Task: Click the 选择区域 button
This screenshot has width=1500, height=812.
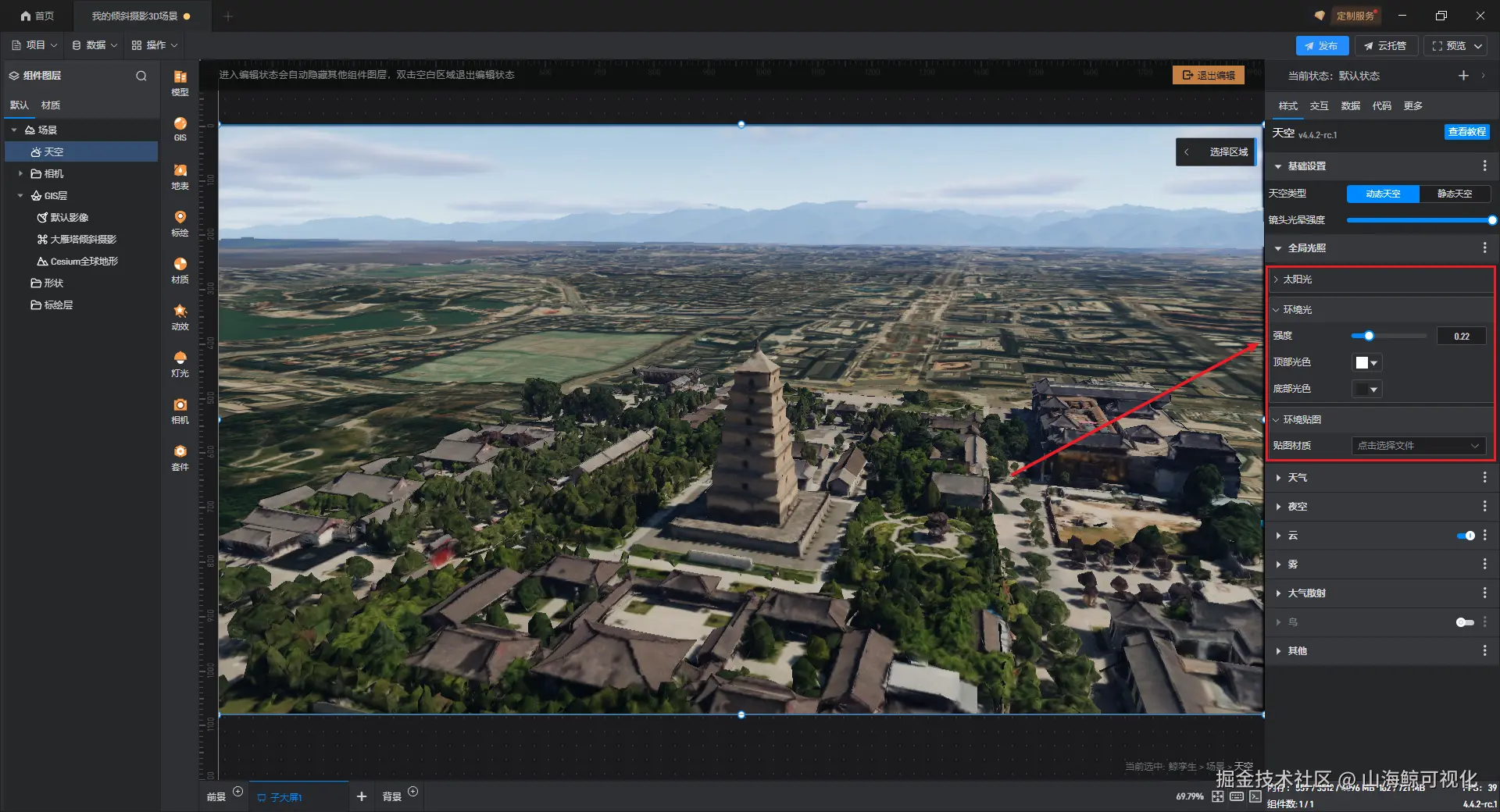Action: pos(1229,152)
